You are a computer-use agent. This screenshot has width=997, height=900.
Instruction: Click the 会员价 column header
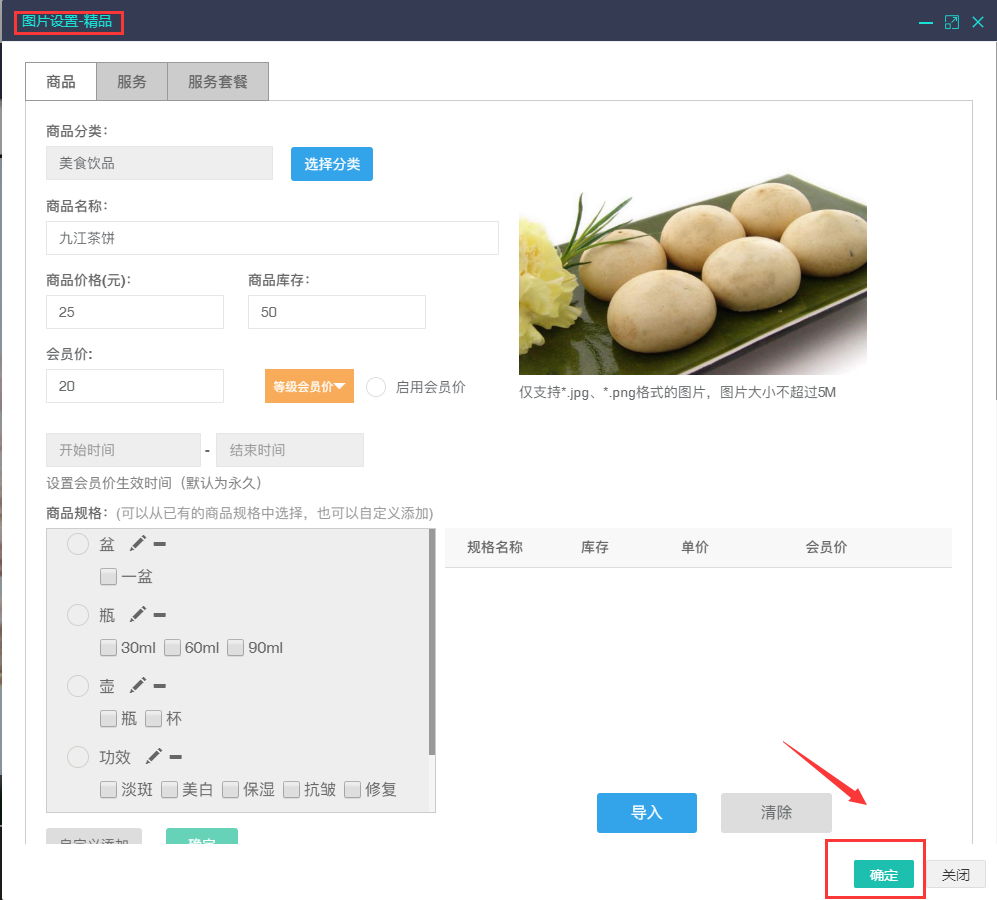point(826,547)
